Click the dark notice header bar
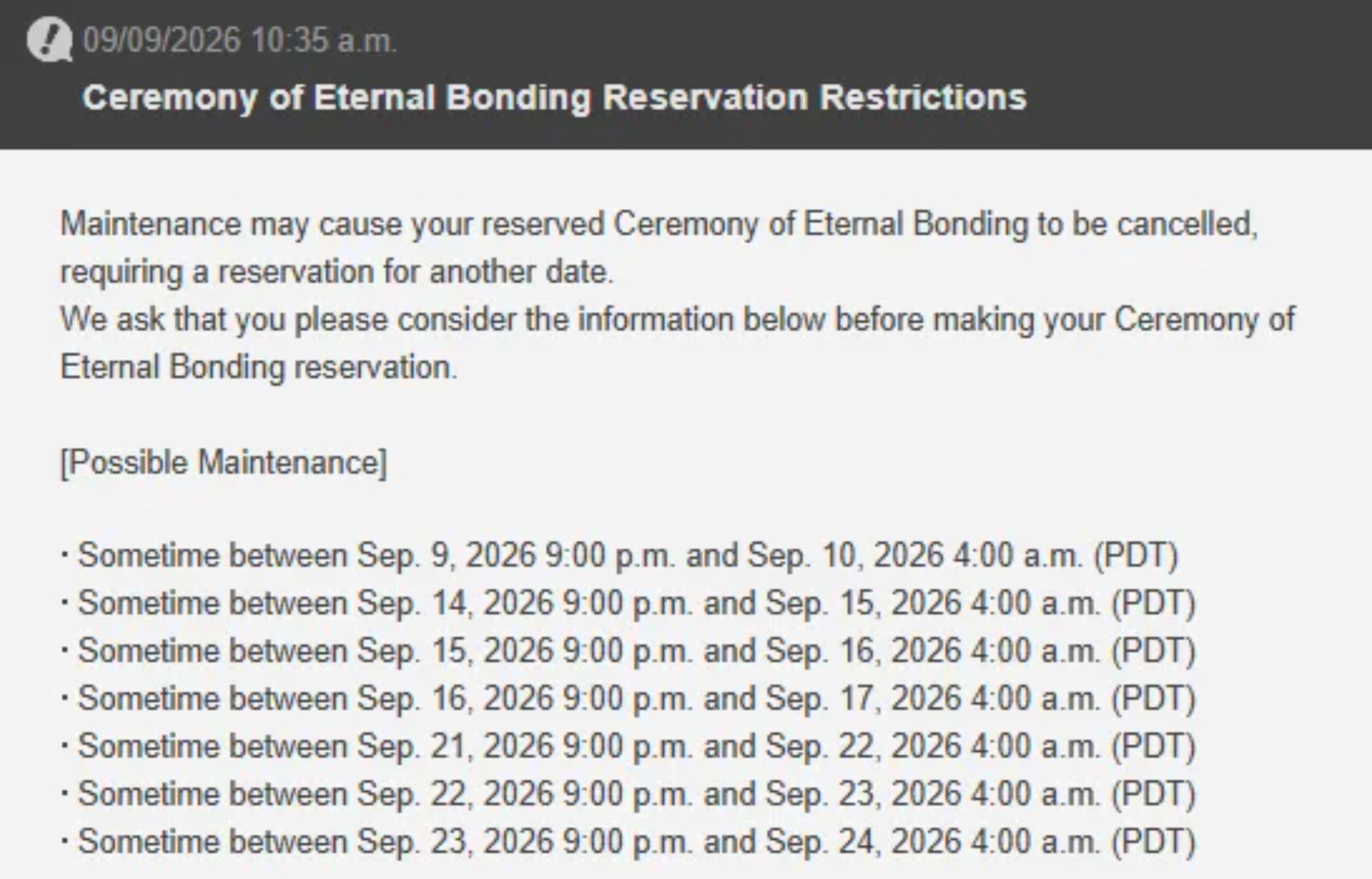This screenshot has height=879, width=1372. click(686, 75)
